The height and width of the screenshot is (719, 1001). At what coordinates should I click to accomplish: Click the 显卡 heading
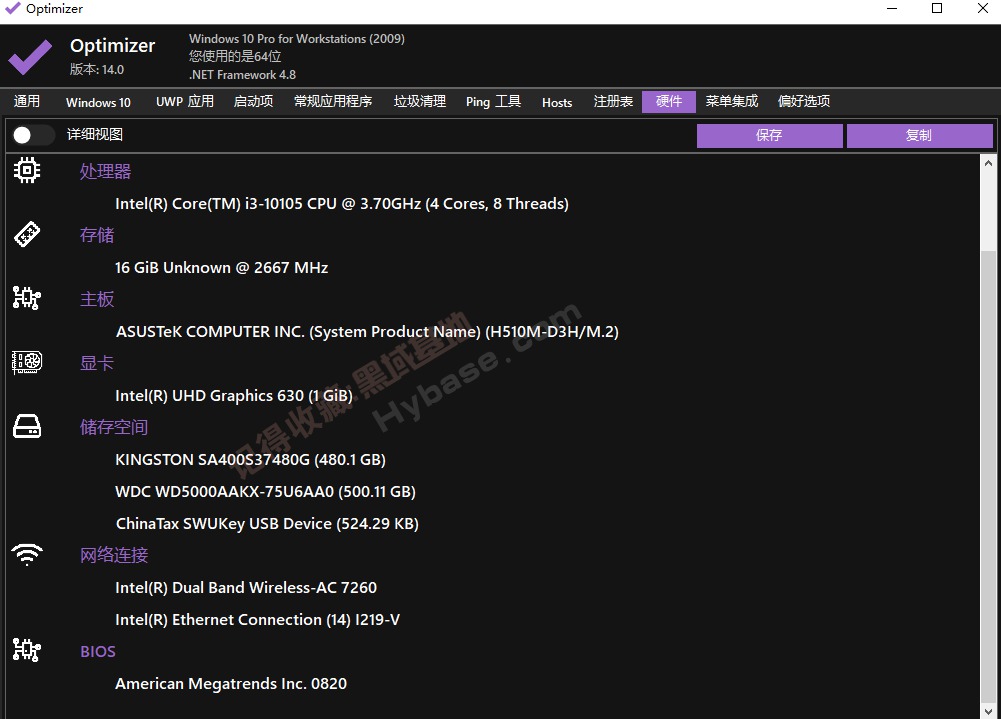(97, 363)
